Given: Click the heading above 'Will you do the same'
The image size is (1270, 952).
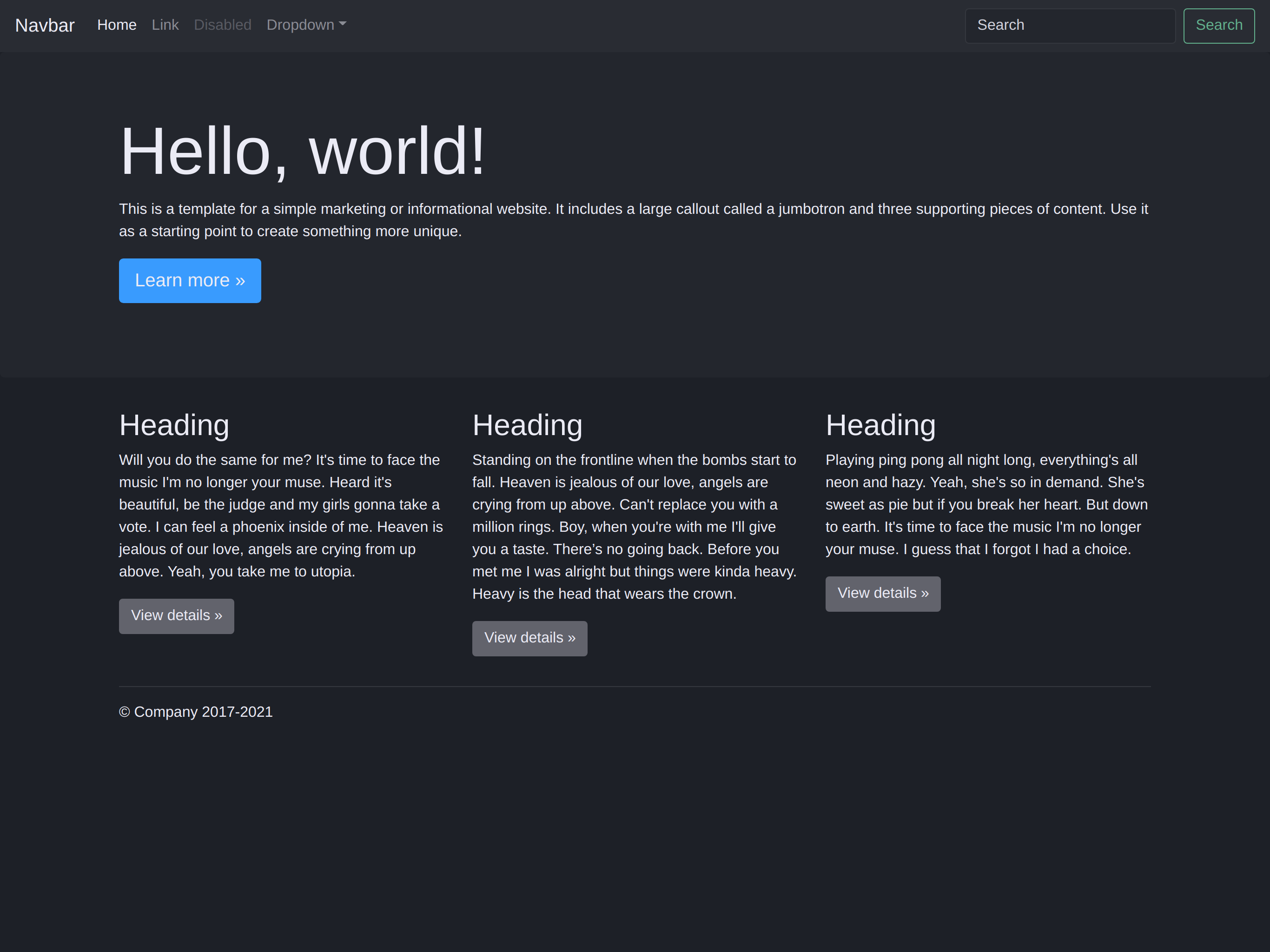Looking at the screenshot, I should click(x=174, y=425).
